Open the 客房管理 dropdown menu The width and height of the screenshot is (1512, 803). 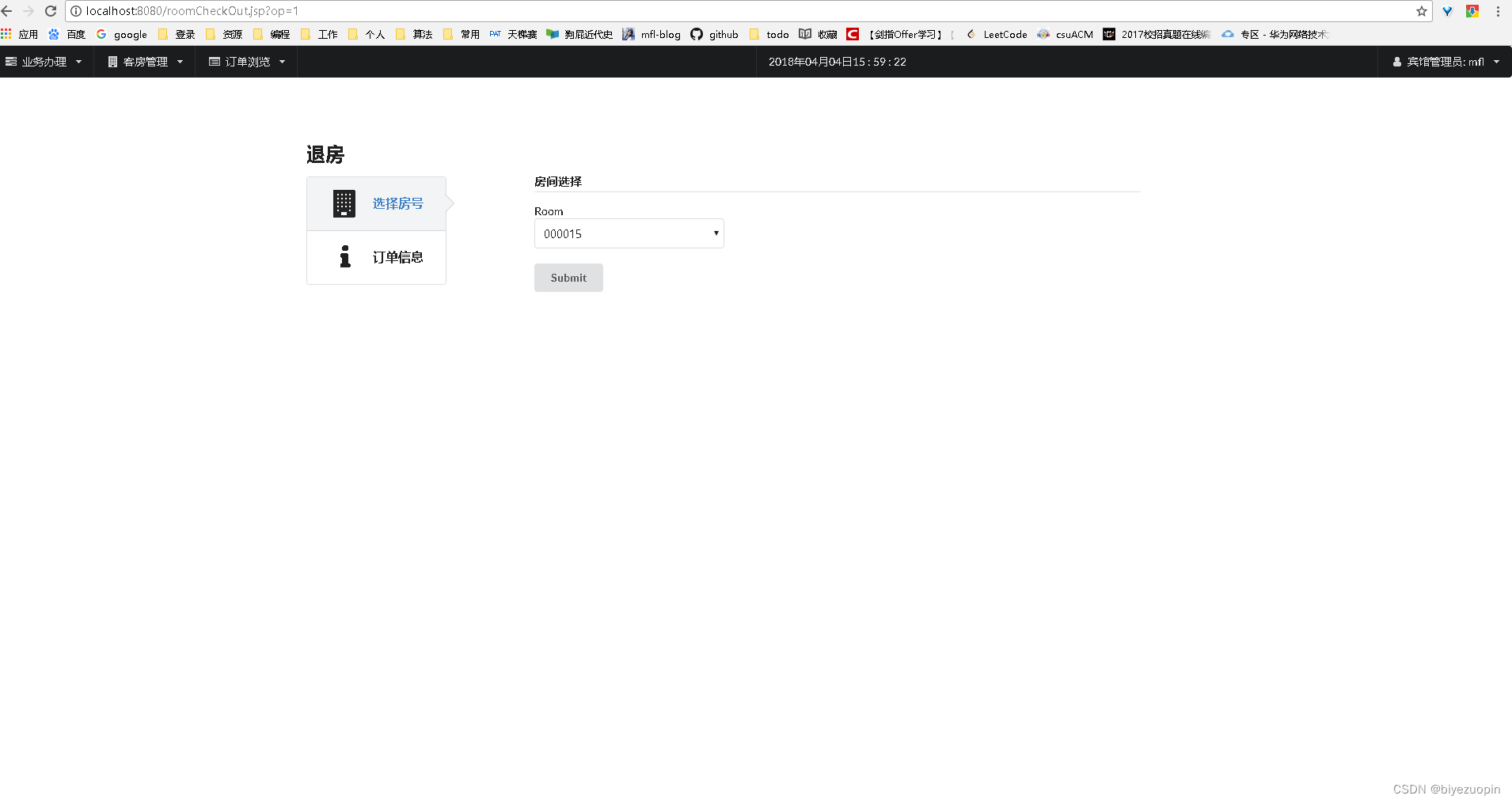[145, 62]
